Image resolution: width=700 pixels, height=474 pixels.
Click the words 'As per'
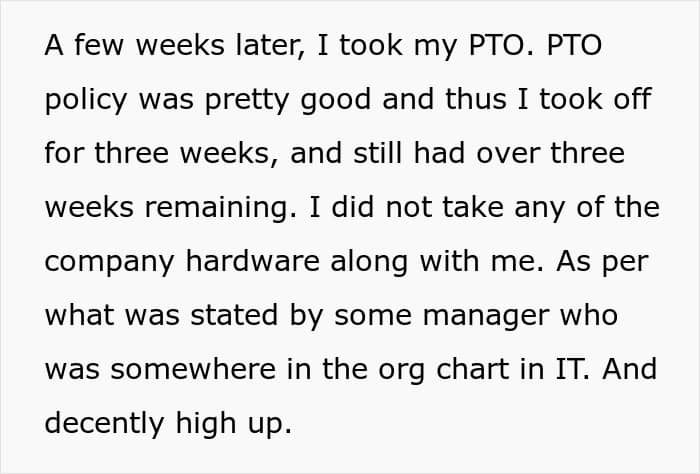[x=602, y=262]
